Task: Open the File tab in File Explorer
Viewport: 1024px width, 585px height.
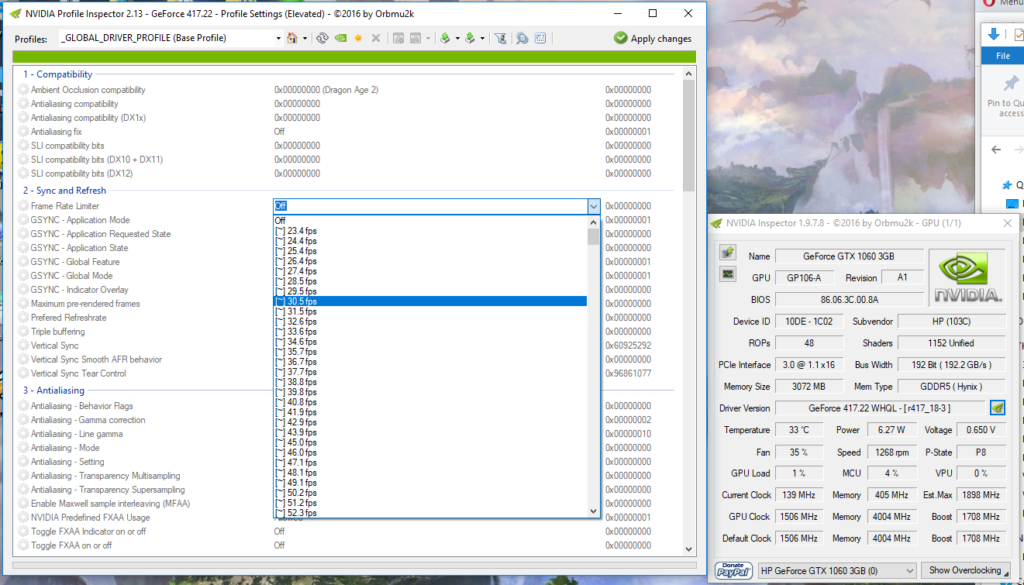Action: tap(1002, 56)
